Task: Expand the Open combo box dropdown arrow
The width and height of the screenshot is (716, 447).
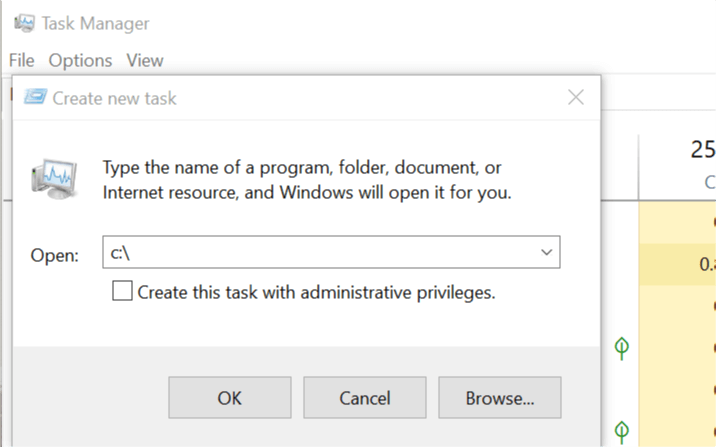Action: [x=546, y=252]
